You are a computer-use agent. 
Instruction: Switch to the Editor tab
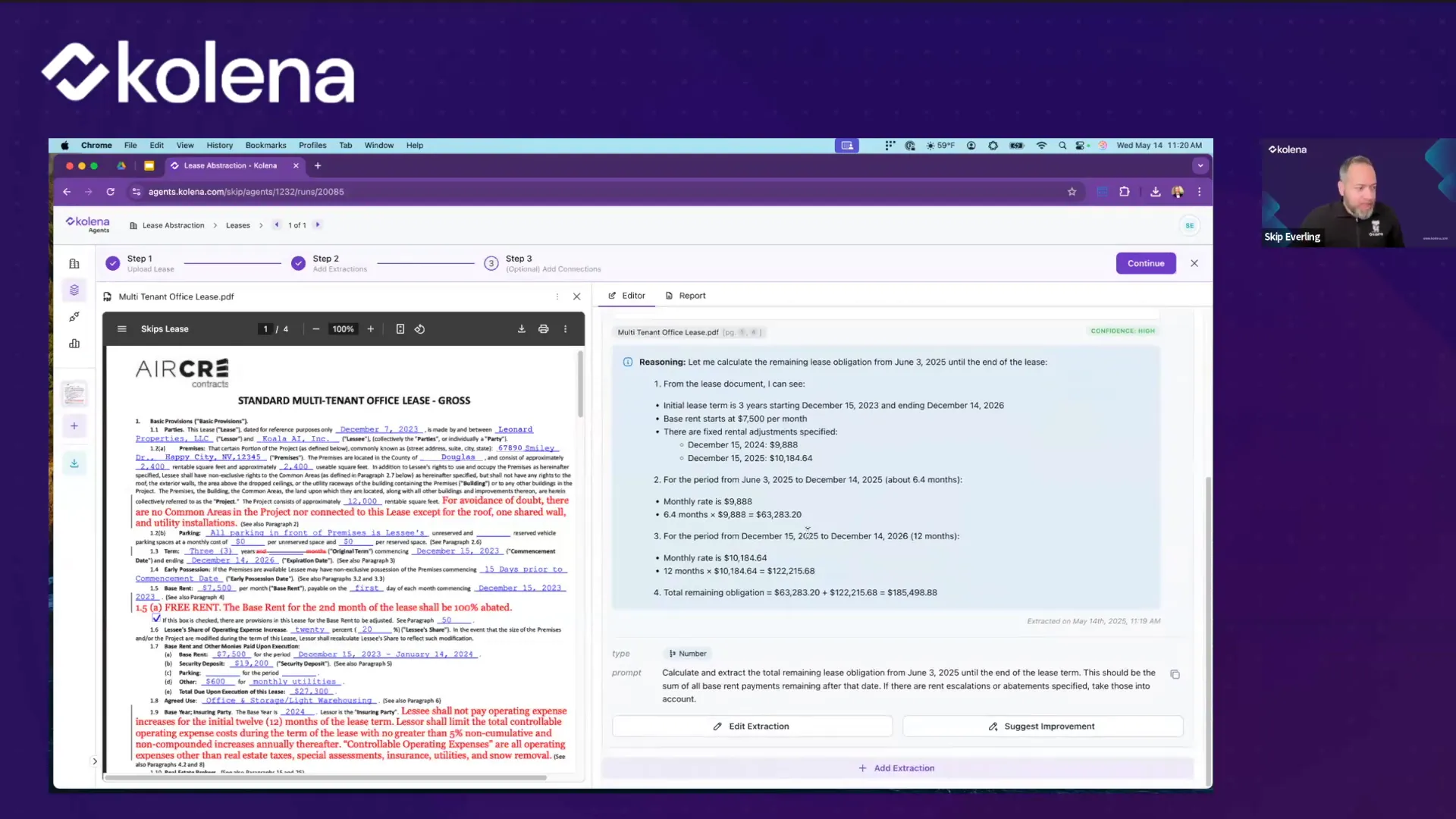click(x=626, y=296)
